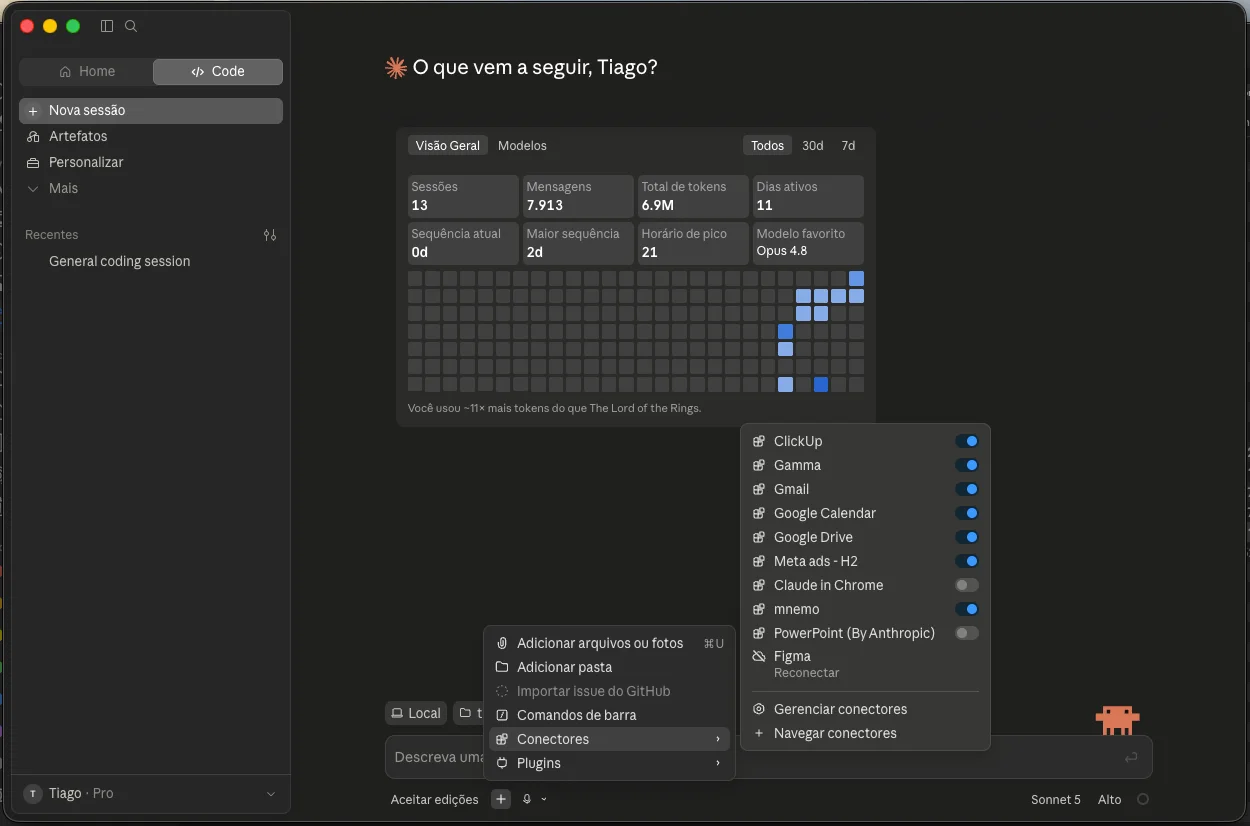Click the ClickUp connector icon
The width and height of the screenshot is (1250, 826).
759,441
